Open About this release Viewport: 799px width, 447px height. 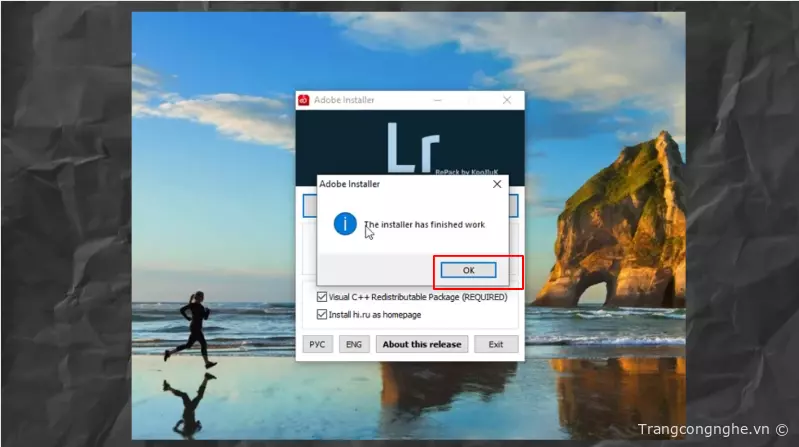422,344
